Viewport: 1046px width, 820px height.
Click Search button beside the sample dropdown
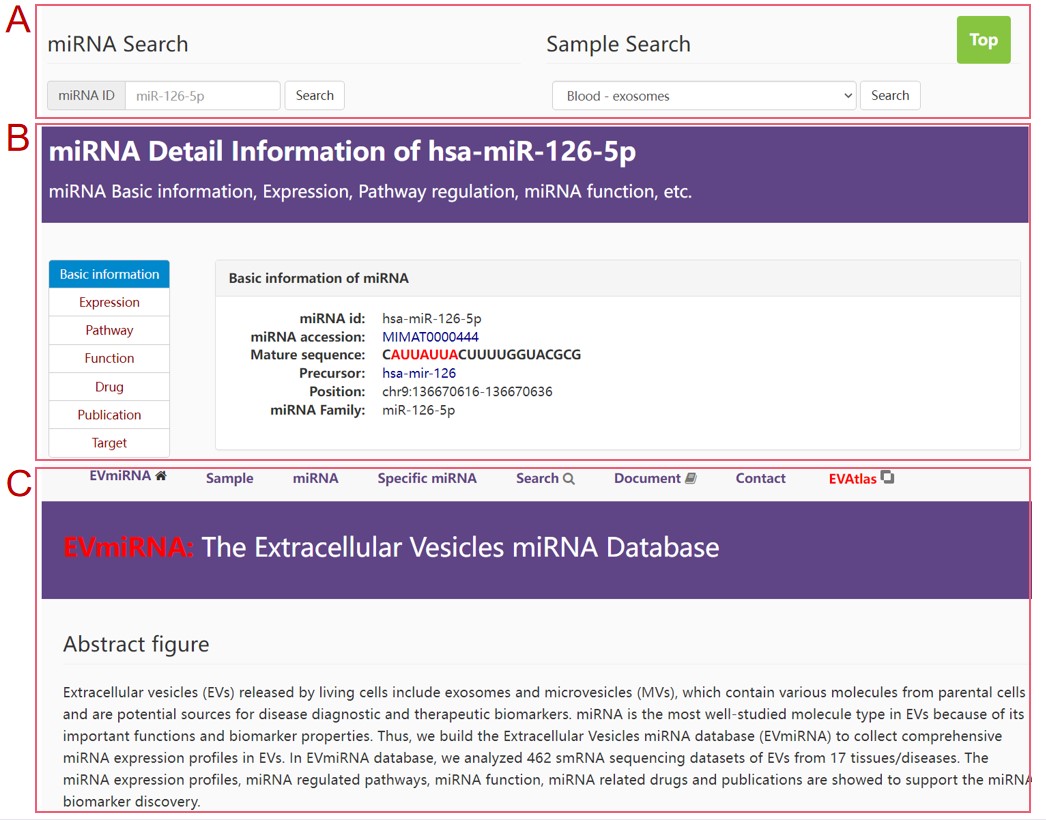point(890,95)
